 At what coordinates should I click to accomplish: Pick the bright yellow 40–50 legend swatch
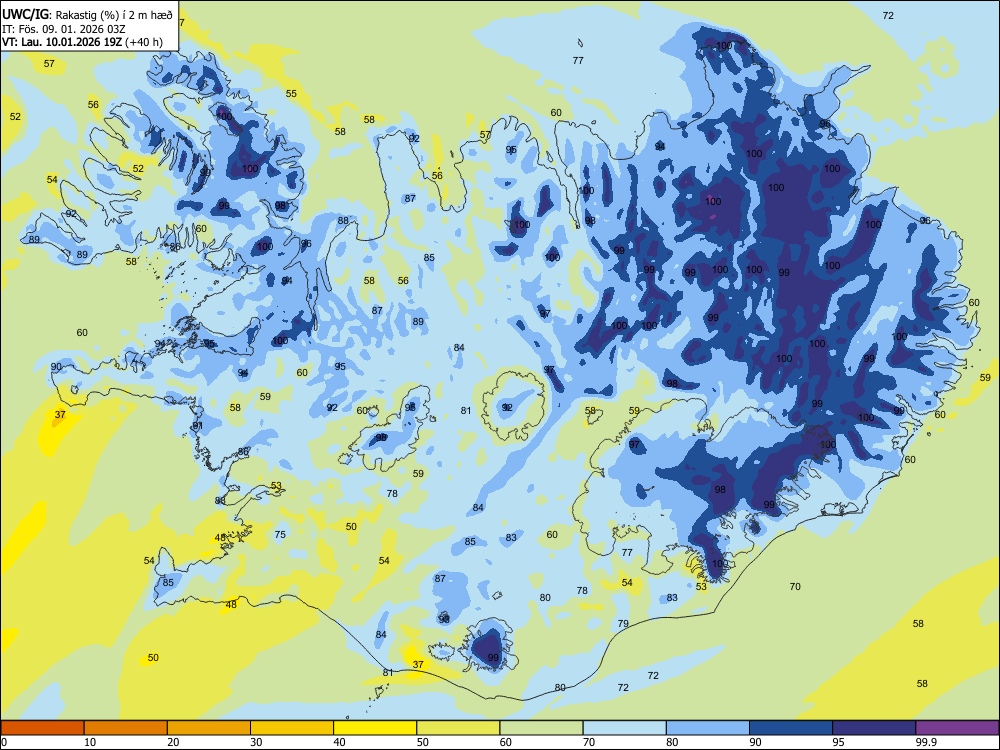point(375,728)
